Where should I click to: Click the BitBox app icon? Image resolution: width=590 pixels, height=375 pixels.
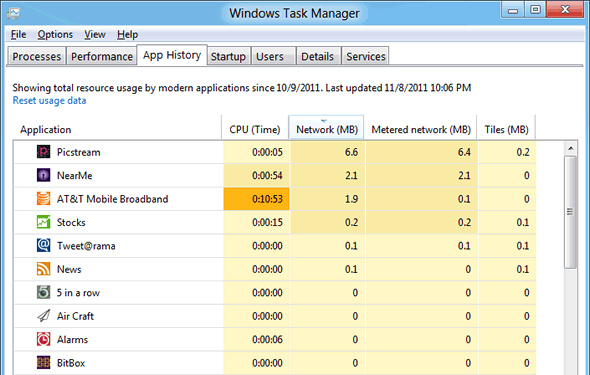pyautogui.click(x=43, y=363)
